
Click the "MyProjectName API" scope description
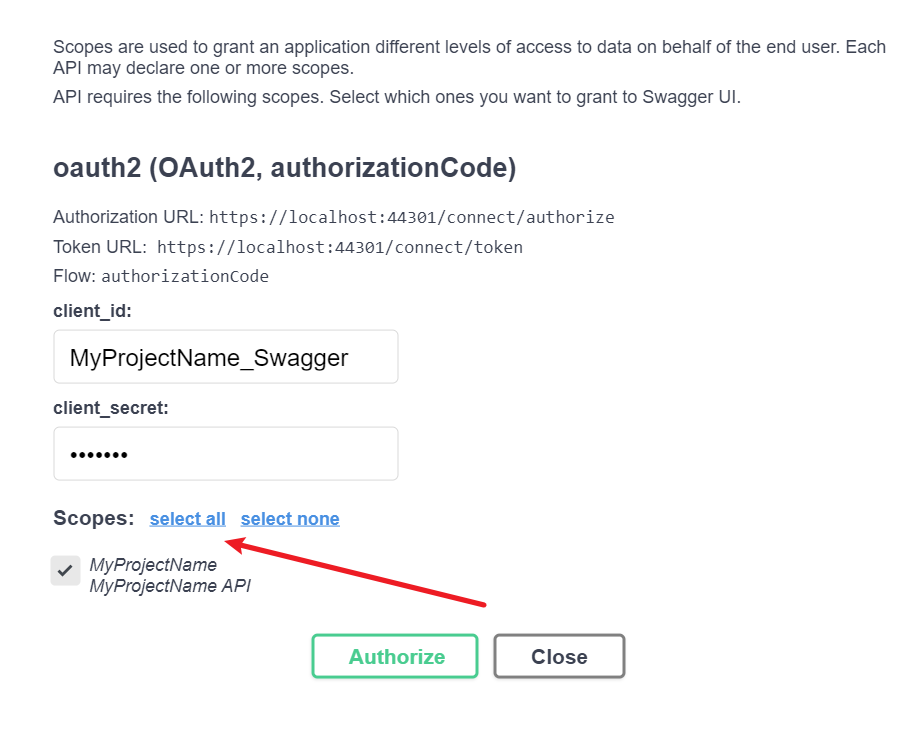tap(170, 586)
